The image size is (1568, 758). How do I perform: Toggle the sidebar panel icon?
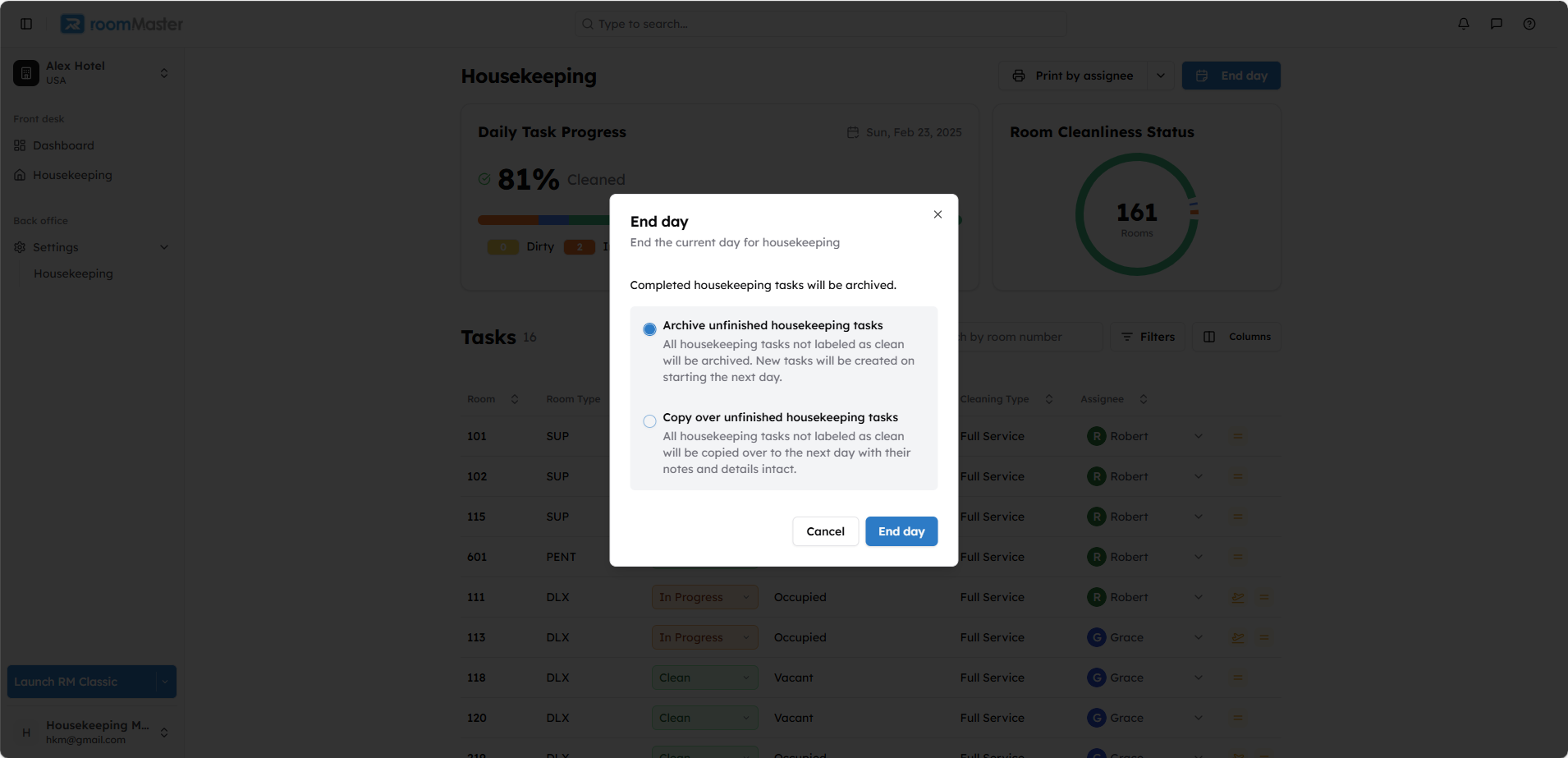point(26,24)
